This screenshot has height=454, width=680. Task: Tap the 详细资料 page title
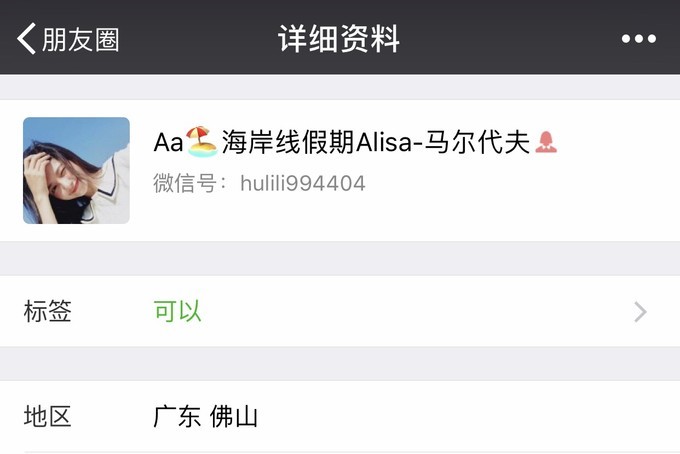coord(339,39)
